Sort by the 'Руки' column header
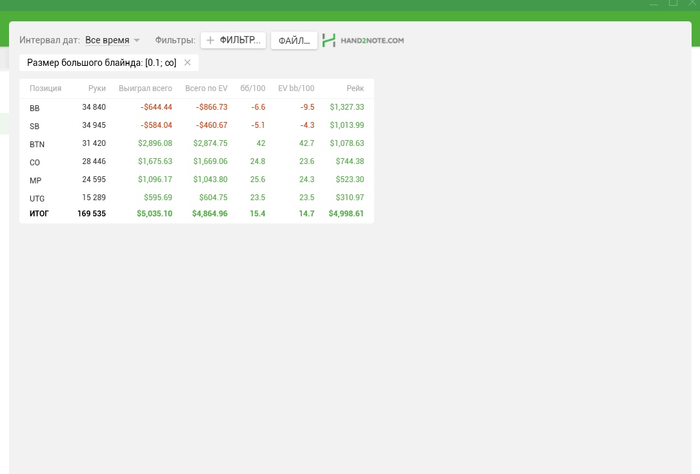Image resolution: width=700 pixels, height=474 pixels. [x=97, y=88]
